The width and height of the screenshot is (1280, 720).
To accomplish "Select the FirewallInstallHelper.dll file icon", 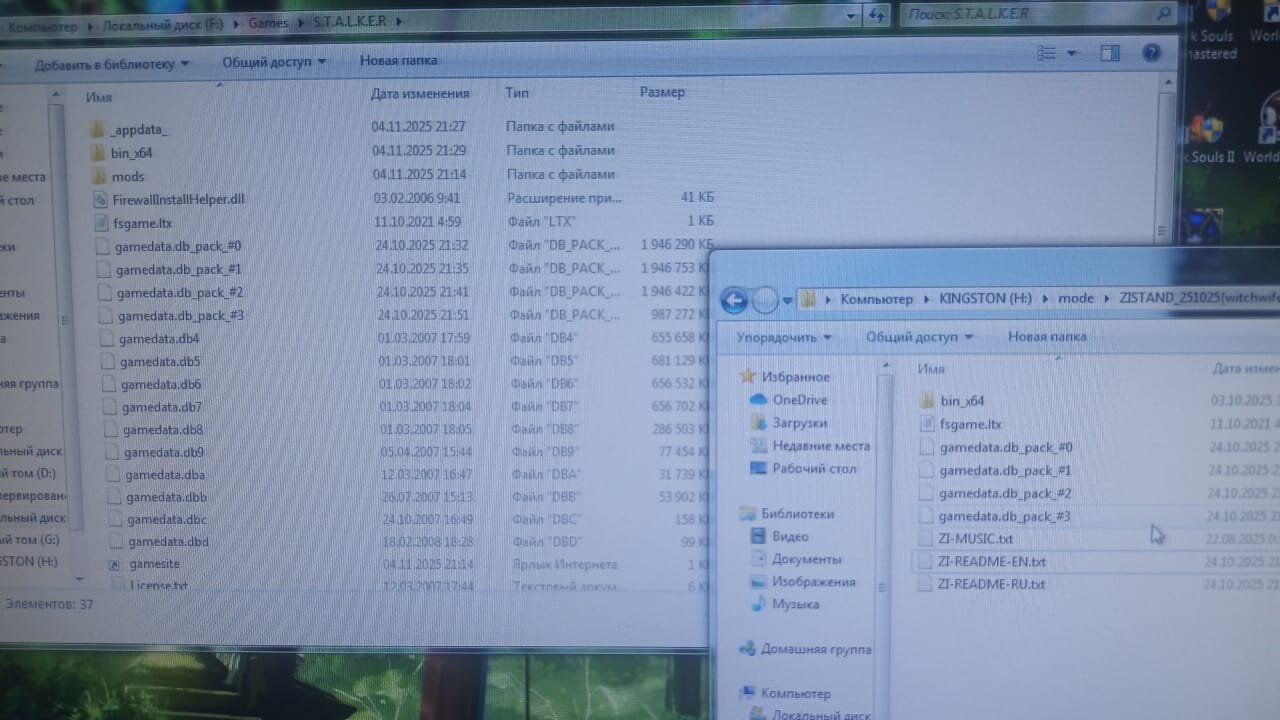I will pyautogui.click(x=100, y=199).
